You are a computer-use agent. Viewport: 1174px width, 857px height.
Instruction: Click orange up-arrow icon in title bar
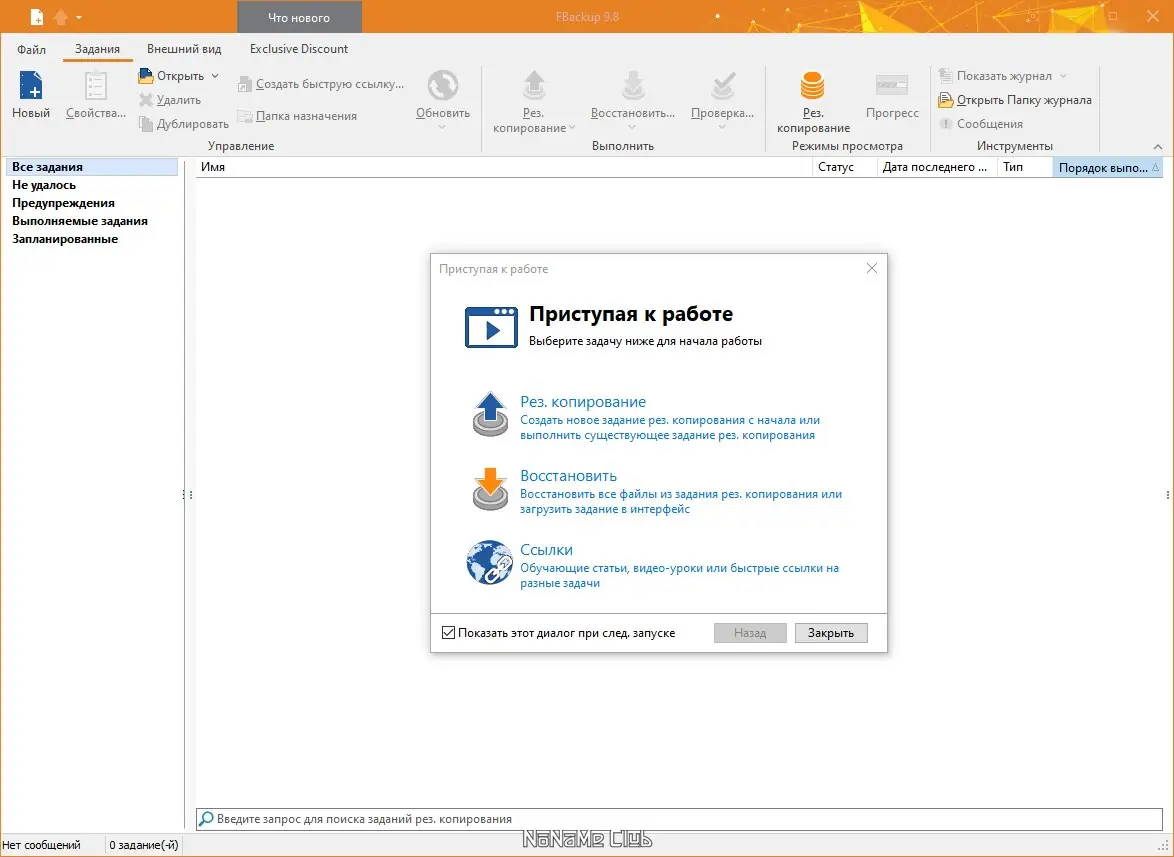tap(61, 16)
